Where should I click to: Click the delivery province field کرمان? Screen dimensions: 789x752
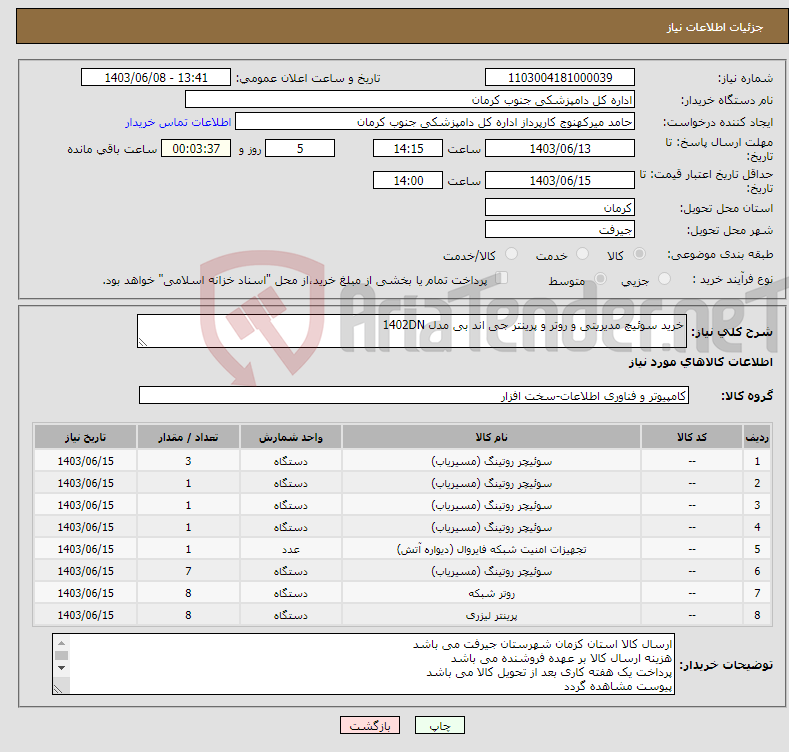(x=560, y=207)
